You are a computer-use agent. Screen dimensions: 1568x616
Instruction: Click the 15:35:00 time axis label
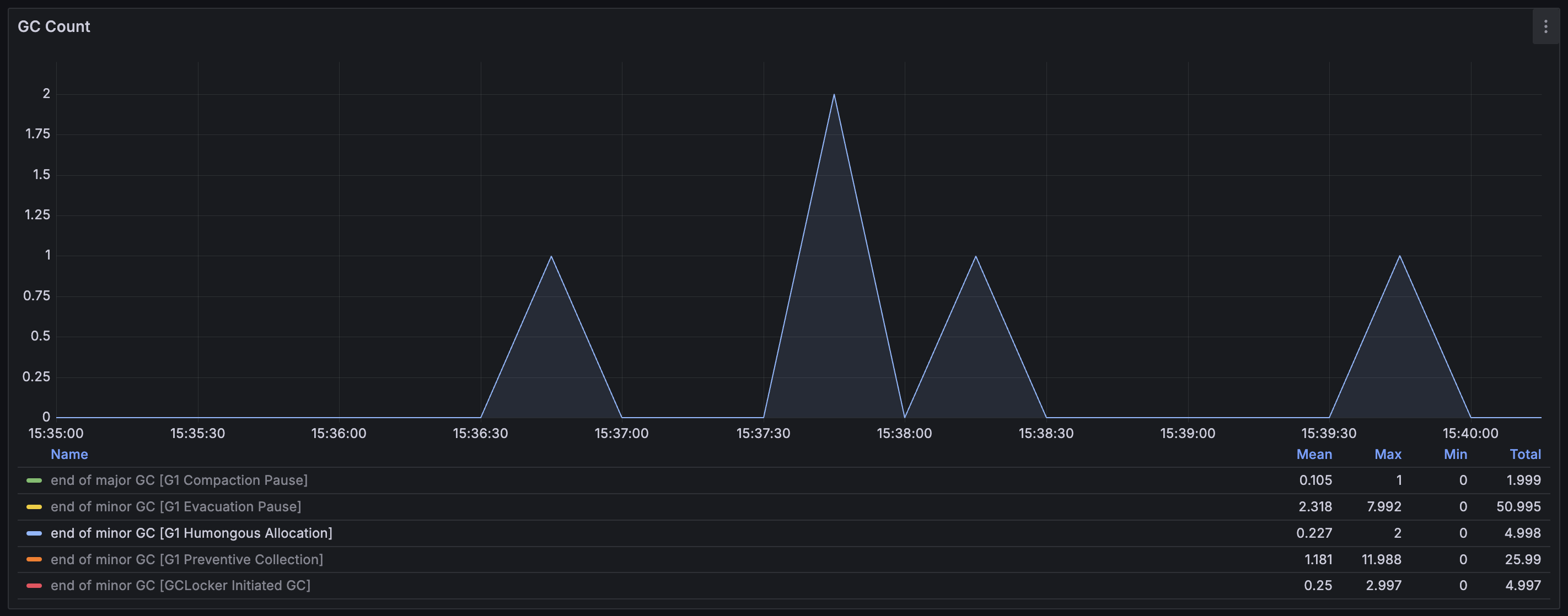click(56, 434)
